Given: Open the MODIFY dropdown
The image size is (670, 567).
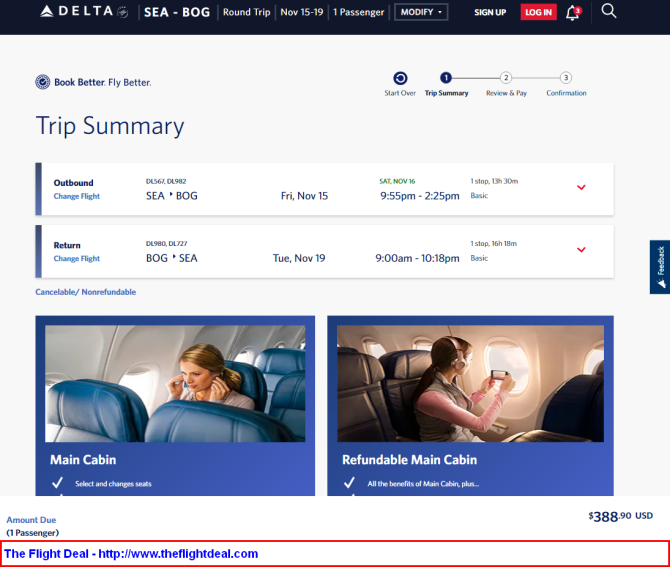Looking at the screenshot, I should tap(421, 12).
